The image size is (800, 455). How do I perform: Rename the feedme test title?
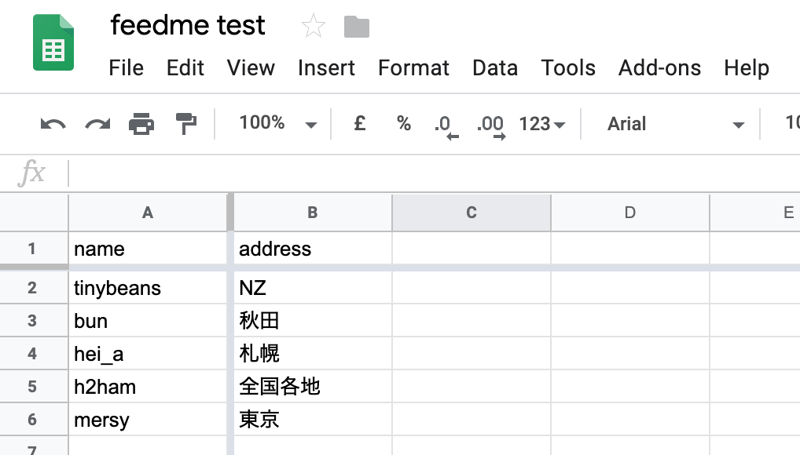pos(188,25)
